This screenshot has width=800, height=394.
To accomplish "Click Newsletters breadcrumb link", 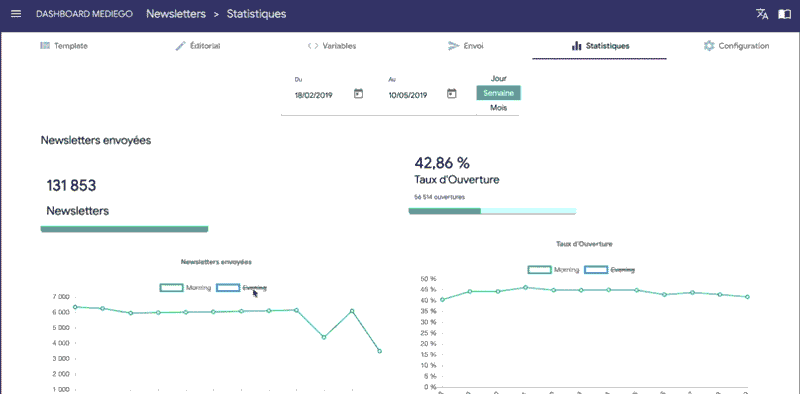I will (176, 14).
